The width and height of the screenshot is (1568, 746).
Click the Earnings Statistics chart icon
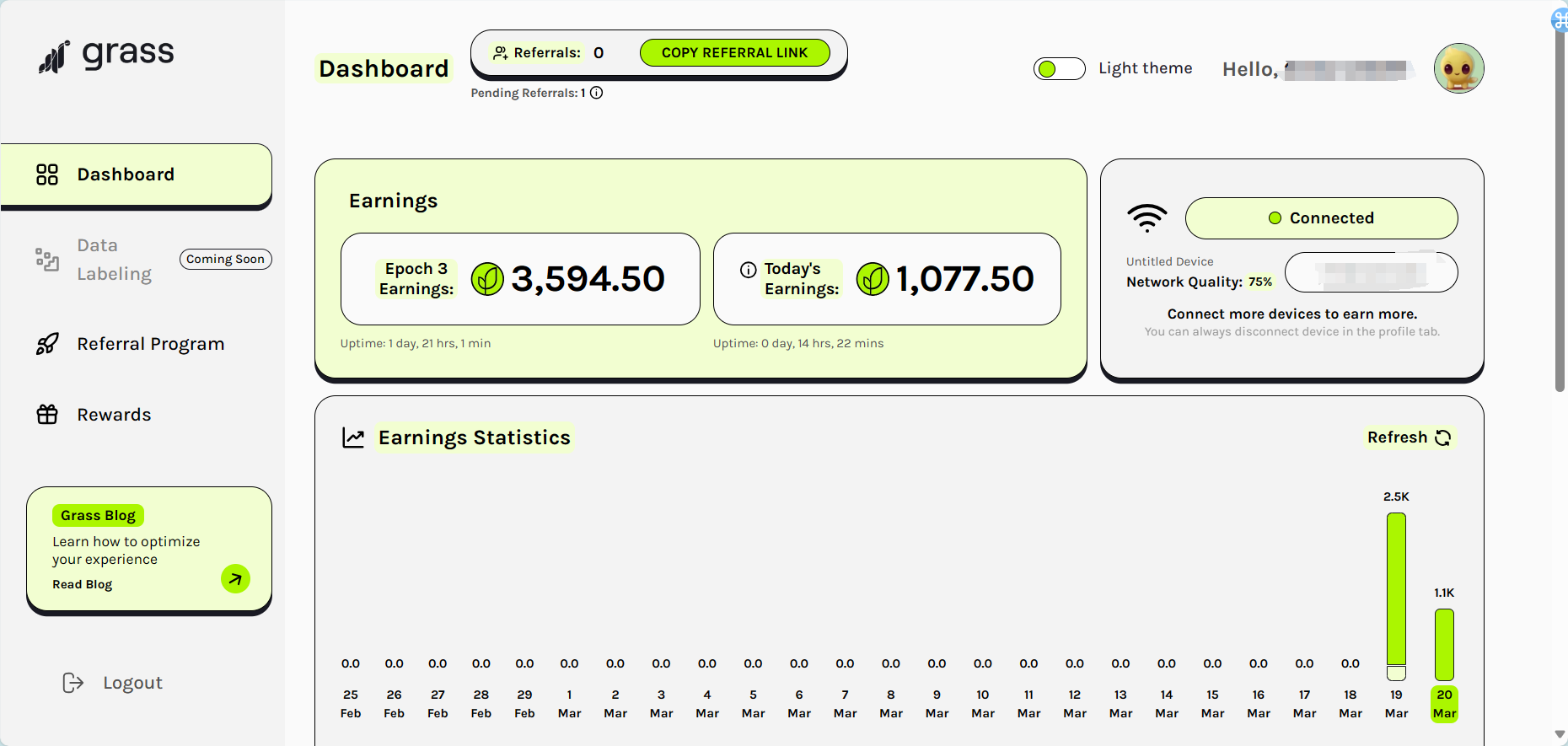pyautogui.click(x=353, y=437)
